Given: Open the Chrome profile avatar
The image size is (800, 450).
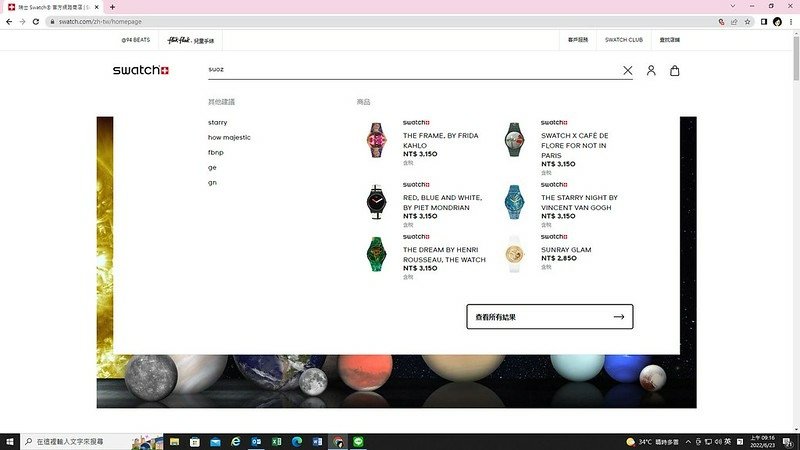Looking at the screenshot, I should point(777,21).
